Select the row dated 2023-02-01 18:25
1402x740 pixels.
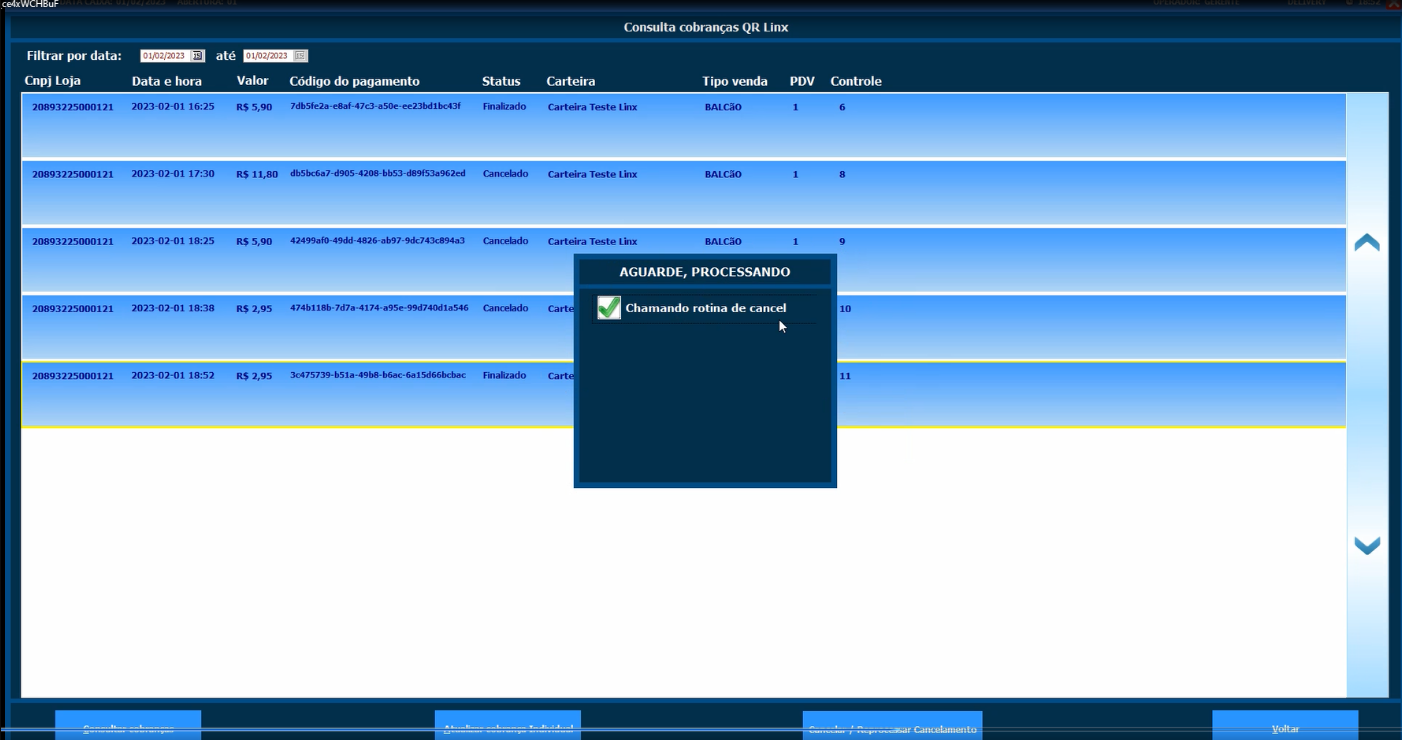point(684,260)
